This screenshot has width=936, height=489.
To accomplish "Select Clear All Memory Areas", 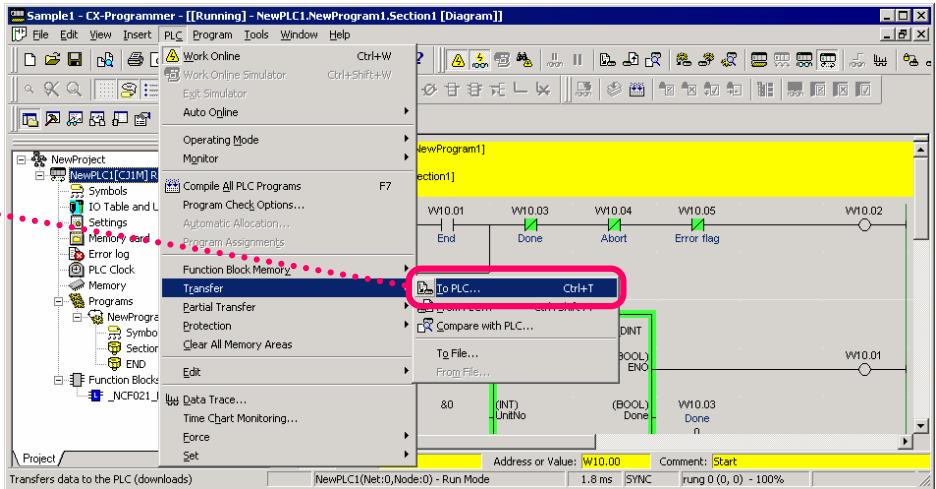I will (x=288, y=345).
